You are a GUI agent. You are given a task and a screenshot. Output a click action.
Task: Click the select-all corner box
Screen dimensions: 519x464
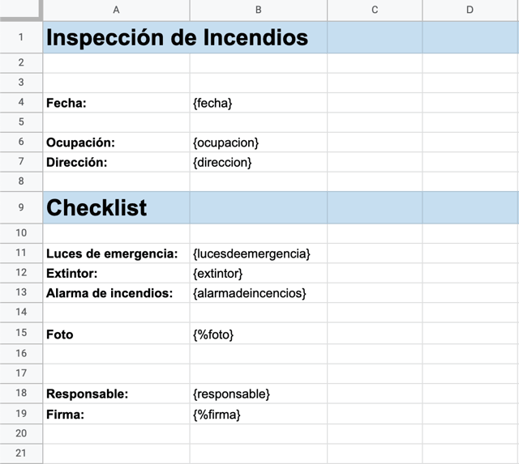(21, 10)
